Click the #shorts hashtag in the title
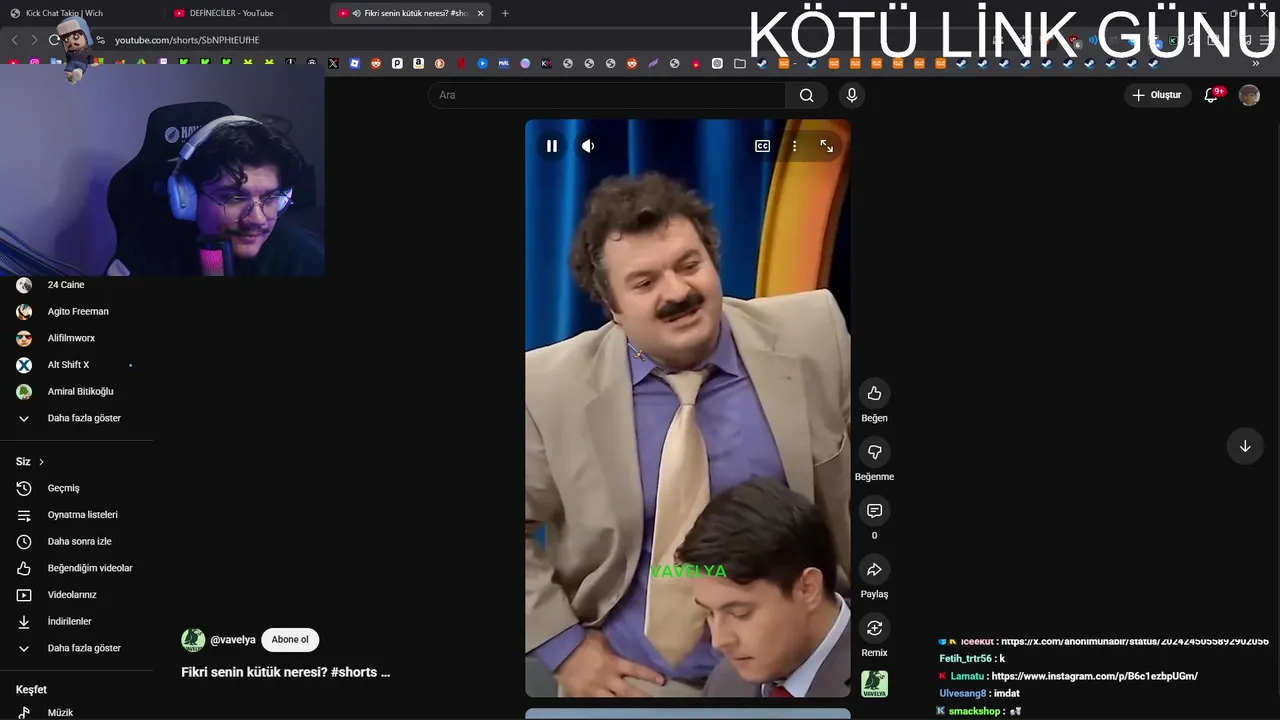This screenshot has height=720, width=1280. coord(354,672)
